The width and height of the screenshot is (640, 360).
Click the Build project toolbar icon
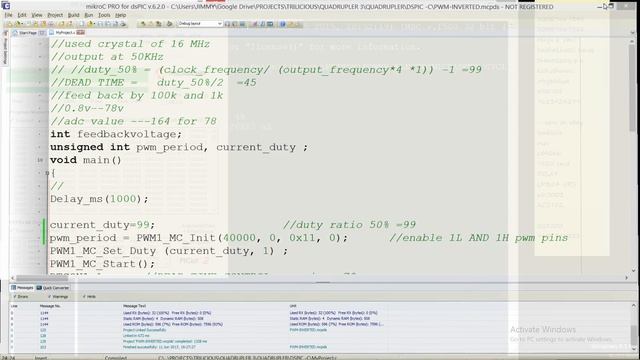pyautogui.click(x=143, y=24)
